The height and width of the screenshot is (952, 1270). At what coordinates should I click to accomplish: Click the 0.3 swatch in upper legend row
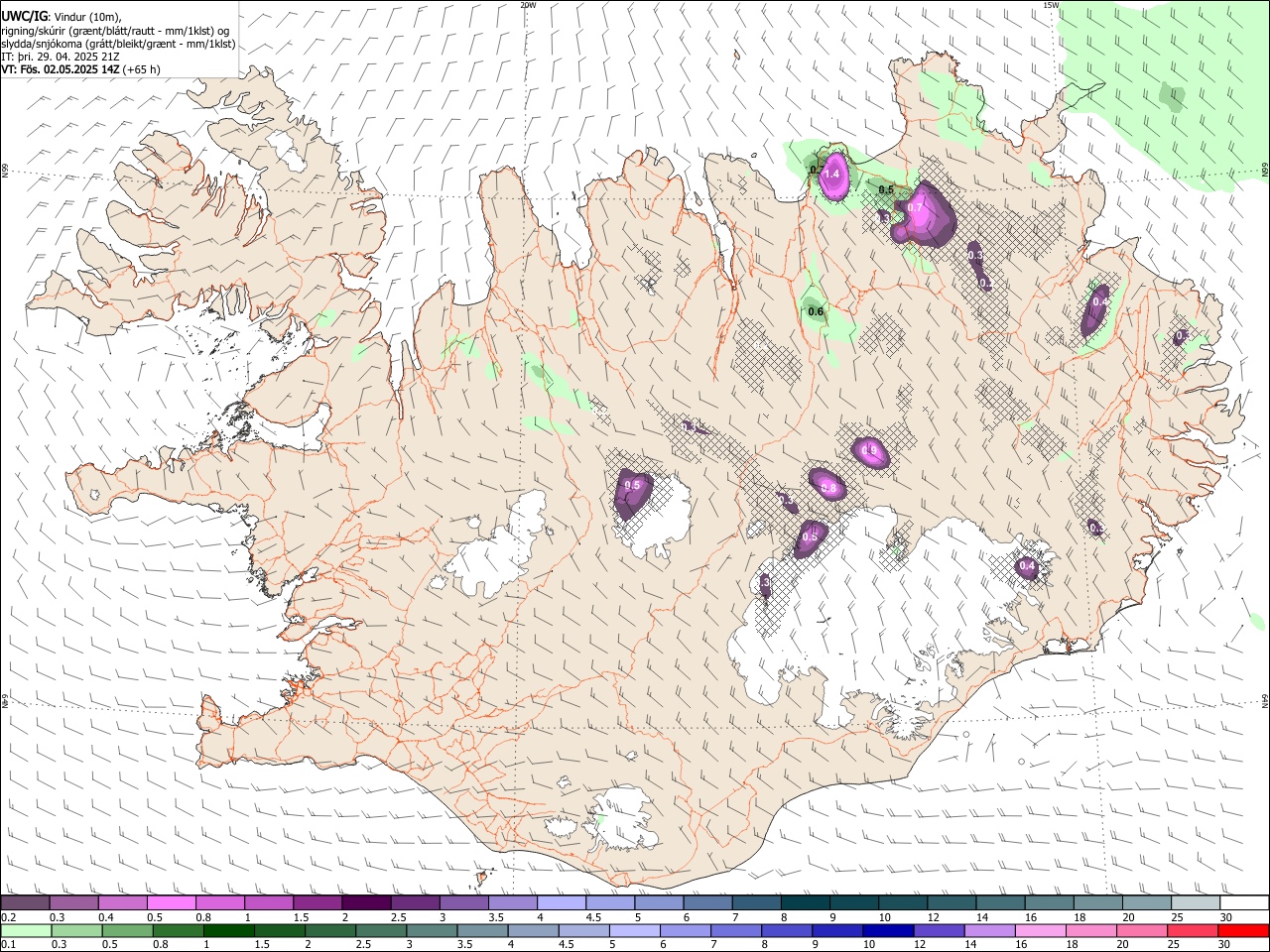point(73,902)
